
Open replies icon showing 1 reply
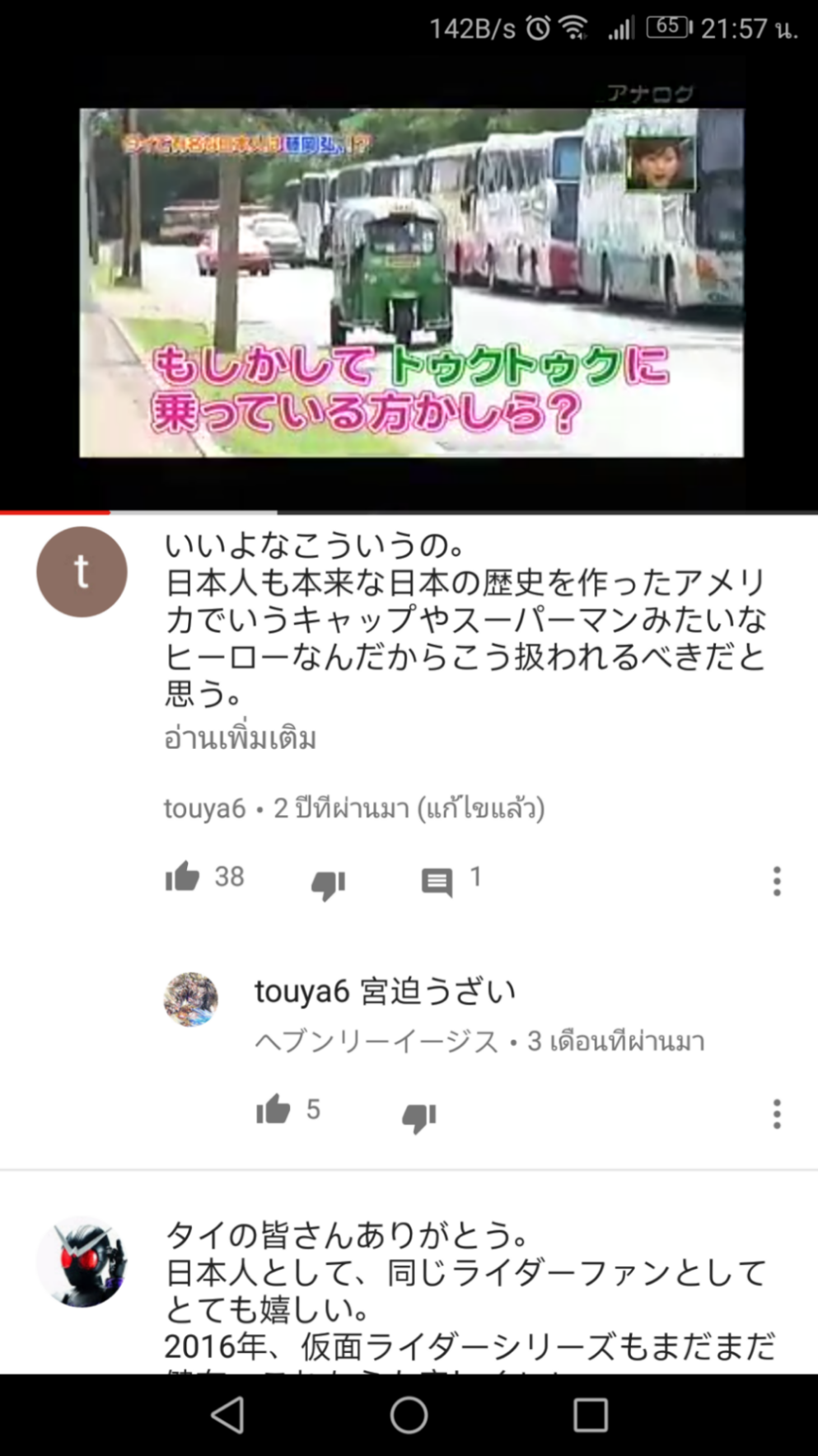pyautogui.click(x=437, y=882)
